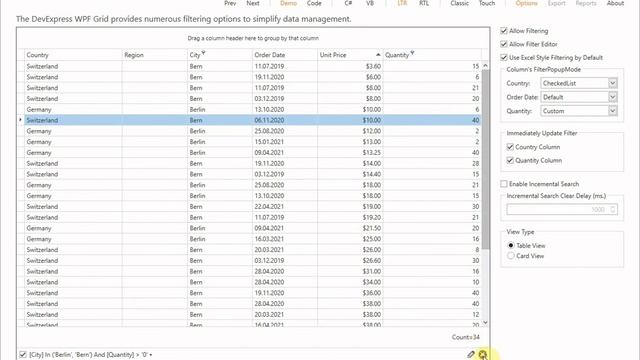This screenshot has width=640, height=360.
Task: Open filter editor with pencil icon
Action: [471, 354]
